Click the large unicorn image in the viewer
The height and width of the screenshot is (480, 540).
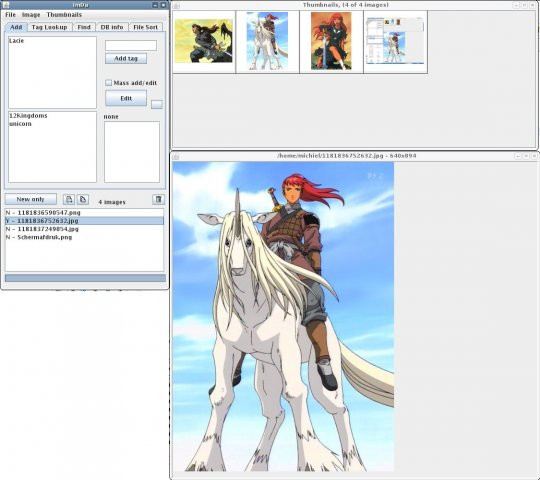point(283,316)
